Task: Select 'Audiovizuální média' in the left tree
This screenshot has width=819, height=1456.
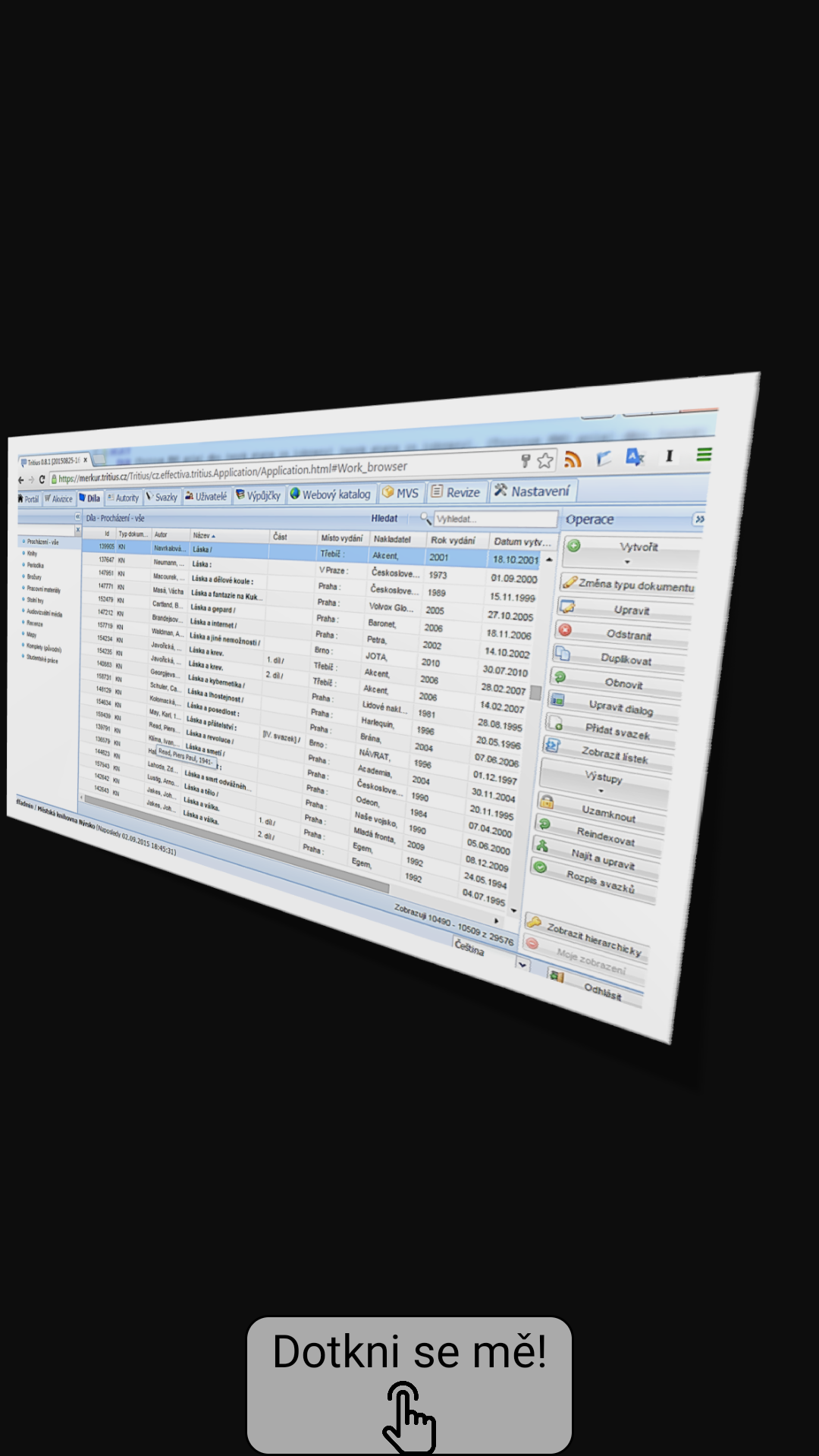Action: (45, 613)
